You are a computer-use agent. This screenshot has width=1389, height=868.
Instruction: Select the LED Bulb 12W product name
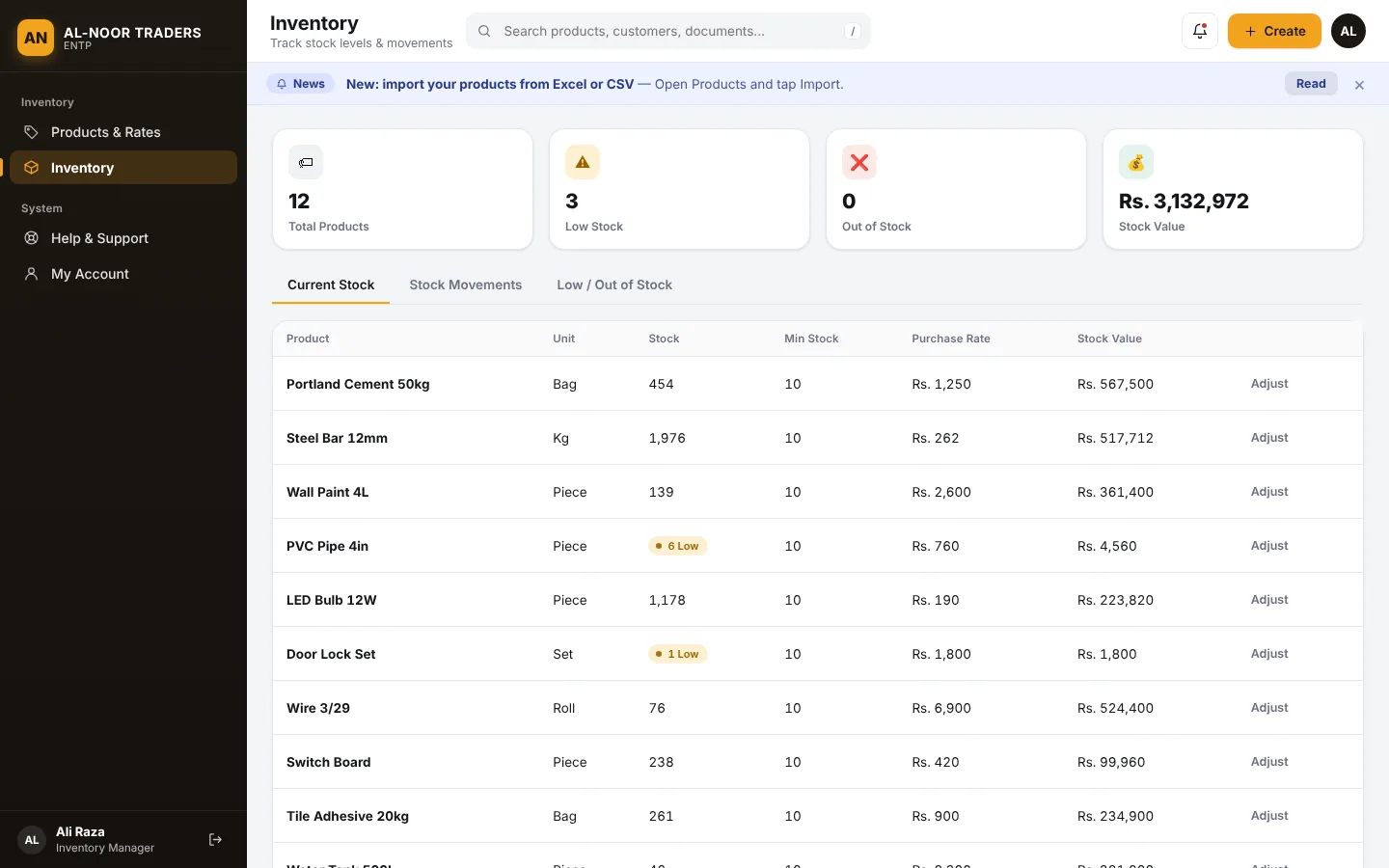(332, 600)
